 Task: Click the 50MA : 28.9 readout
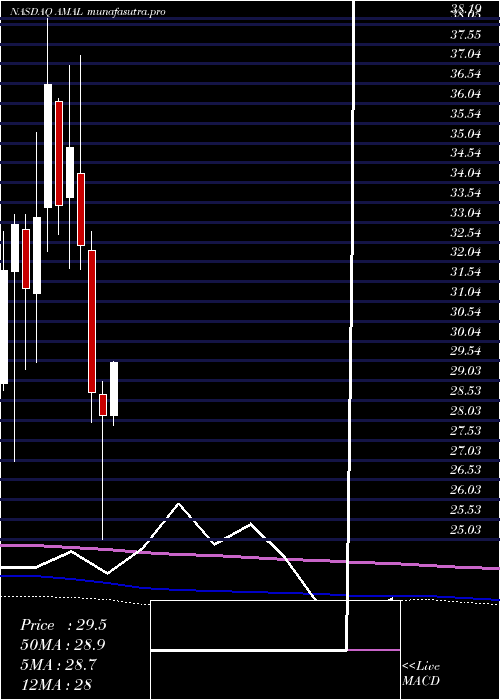pos(63,645)
